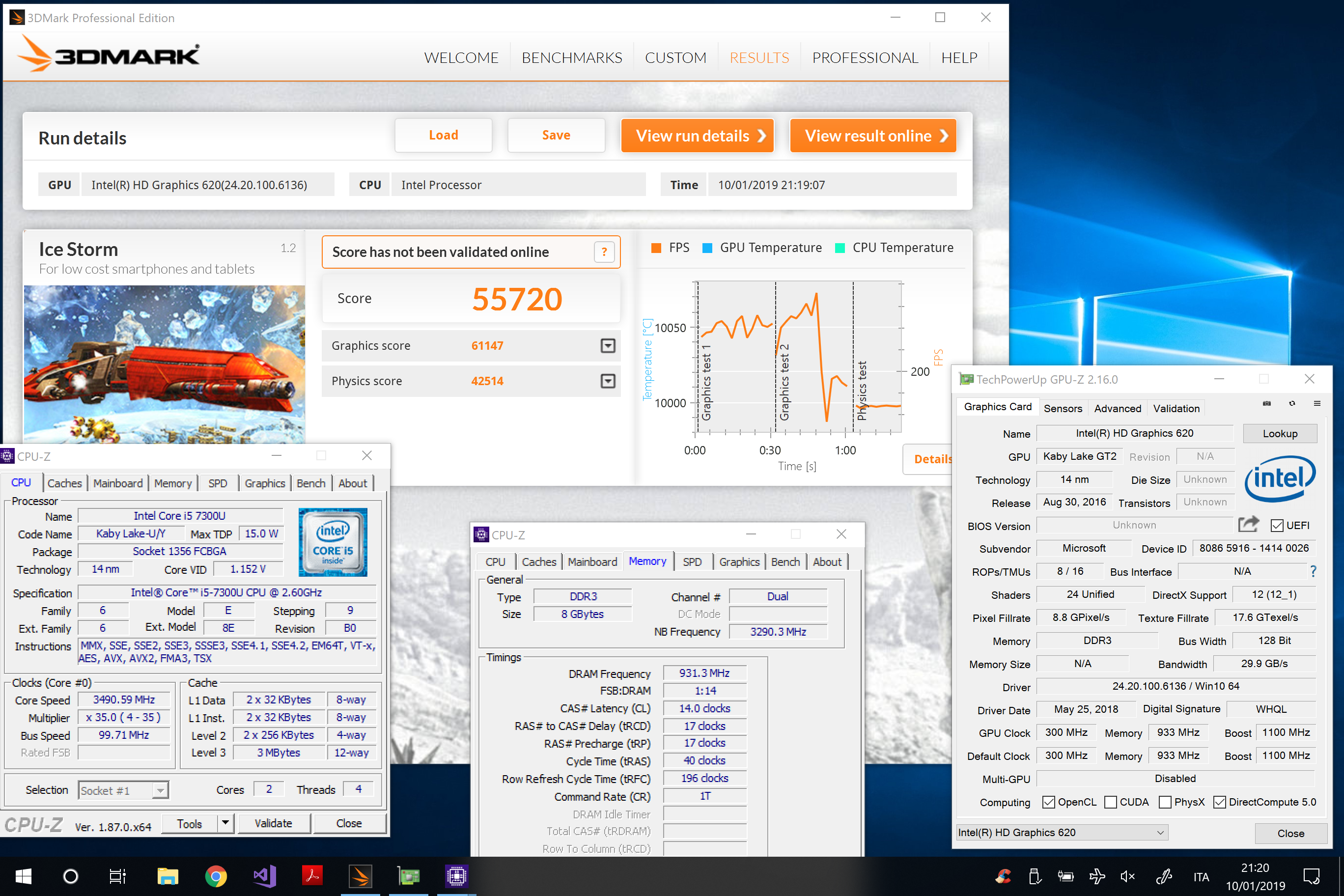Image resolution: width=1344 pixels, height=896 pixels.
Task: Open the Validation tab in GPU-Z
Action: (1176, 408)
